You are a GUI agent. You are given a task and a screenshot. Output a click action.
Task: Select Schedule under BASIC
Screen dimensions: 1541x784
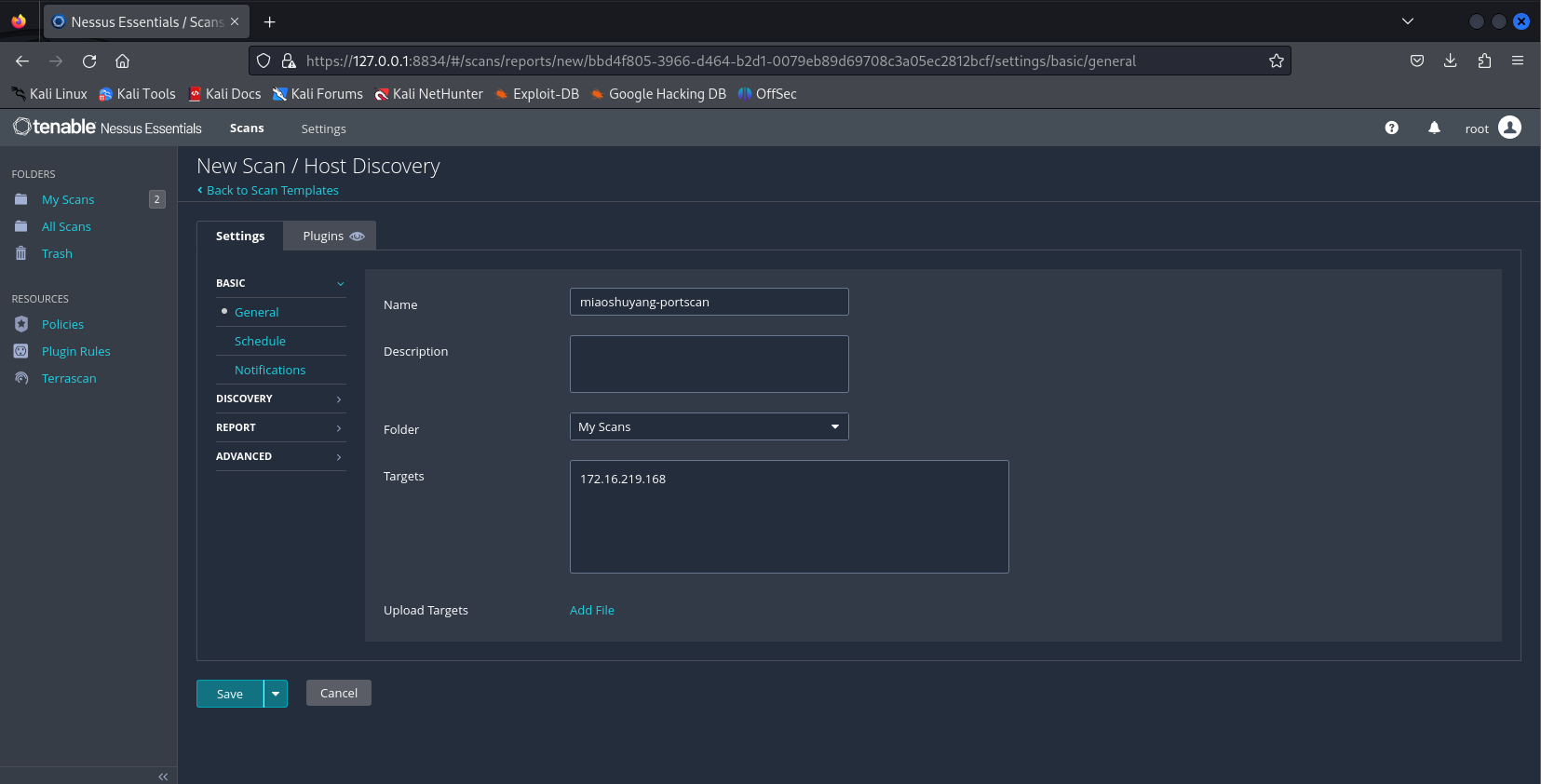click(x=260, y=341)
